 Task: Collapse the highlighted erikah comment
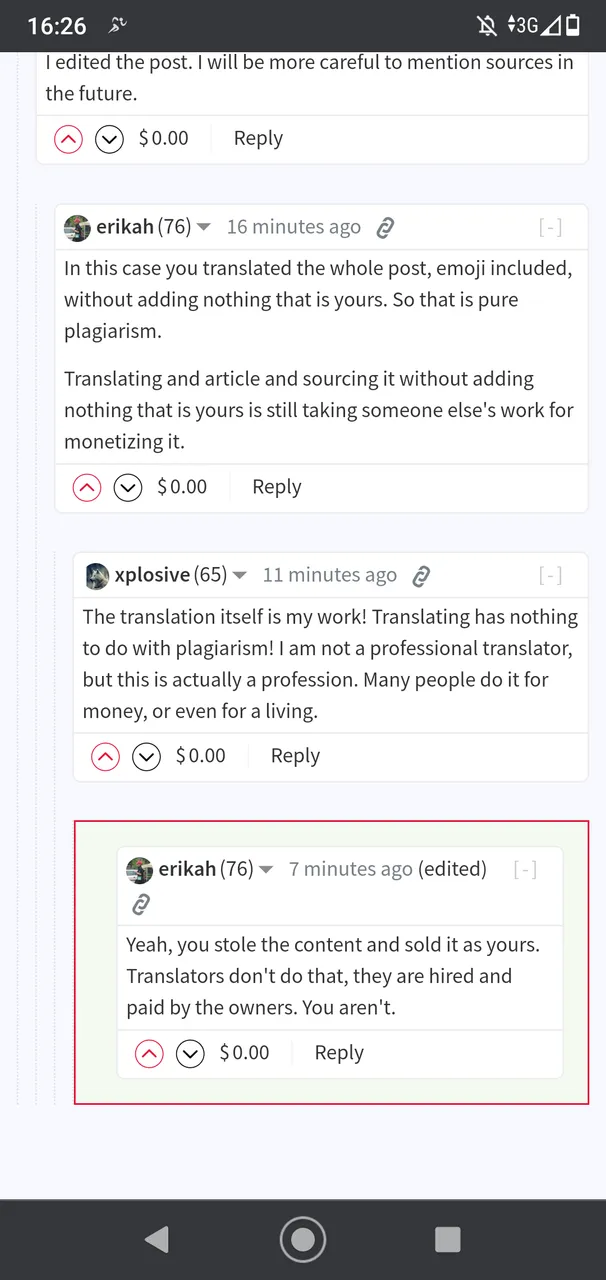coord(525,870)
